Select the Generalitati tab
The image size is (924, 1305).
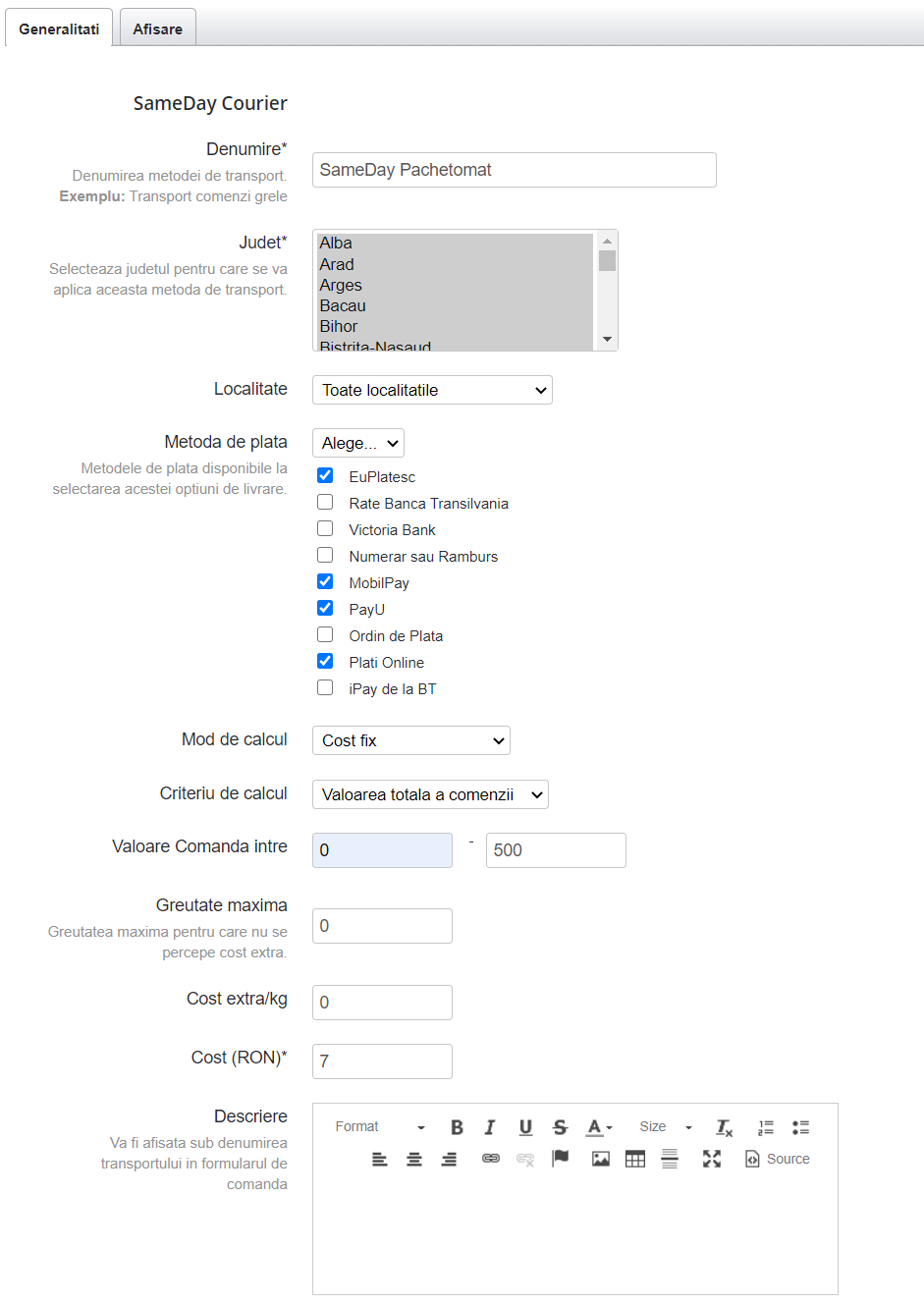[59, 28]
